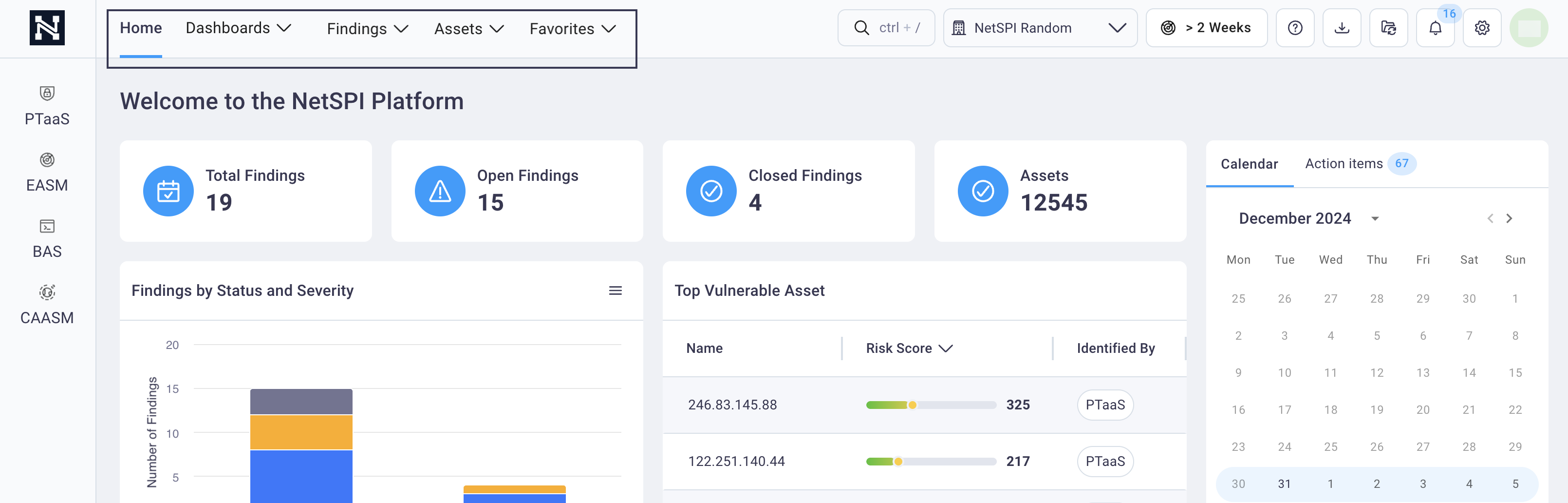The height and width of the screenshot is (503, 1568).
Task: Select December 31 in the calendar
Action: (x=1285, y=484)
